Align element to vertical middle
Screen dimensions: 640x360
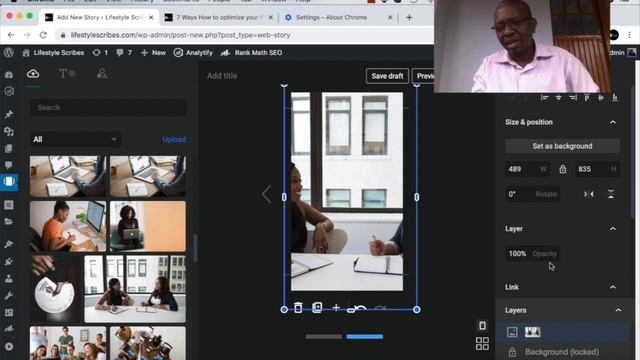coord(600,98)
